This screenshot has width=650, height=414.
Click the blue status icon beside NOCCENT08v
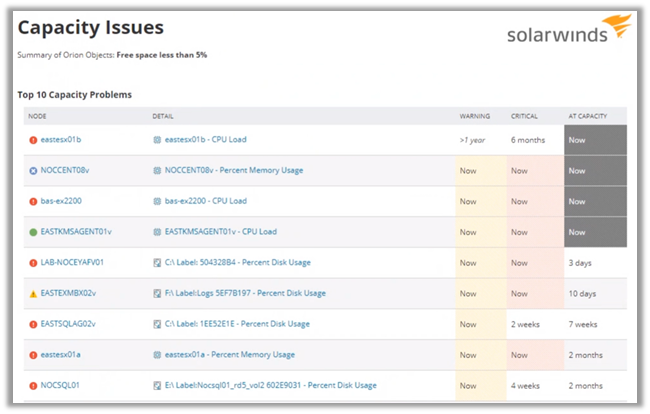click(x=34, y=171)
